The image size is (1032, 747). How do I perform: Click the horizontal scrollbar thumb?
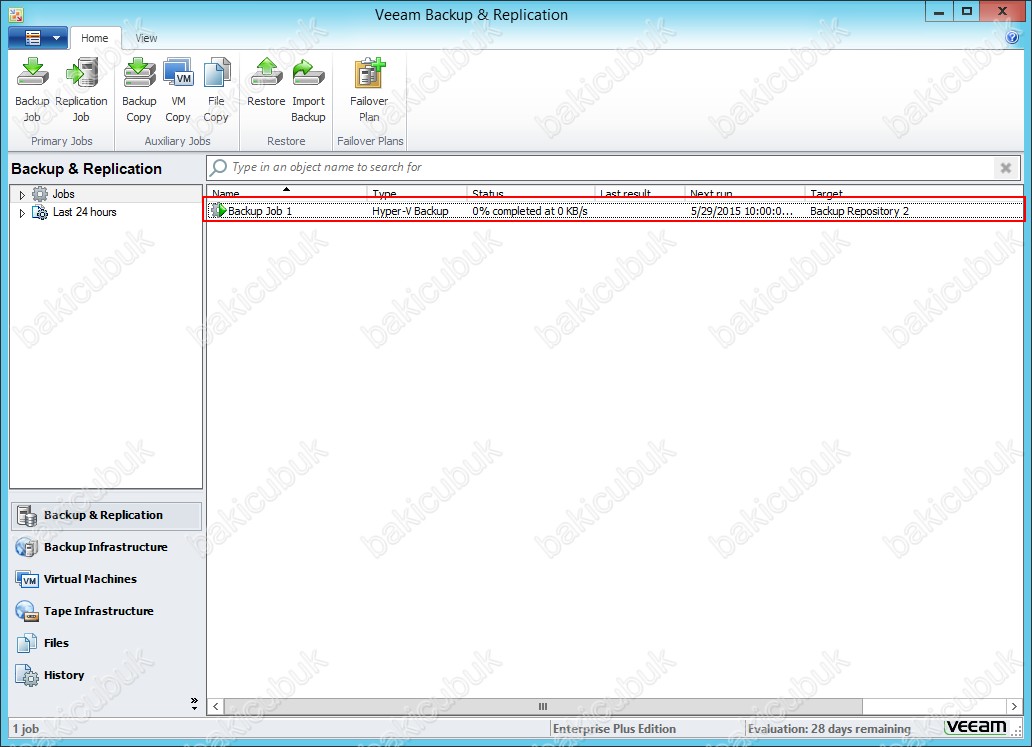[x=543, y=706]
